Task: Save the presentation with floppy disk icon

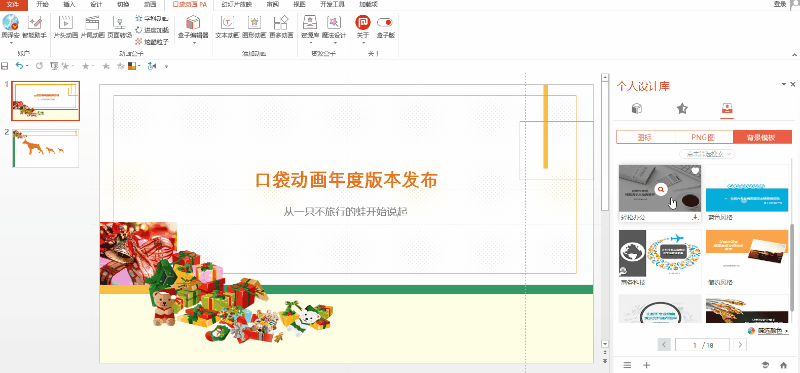Action: pos(5,66)
